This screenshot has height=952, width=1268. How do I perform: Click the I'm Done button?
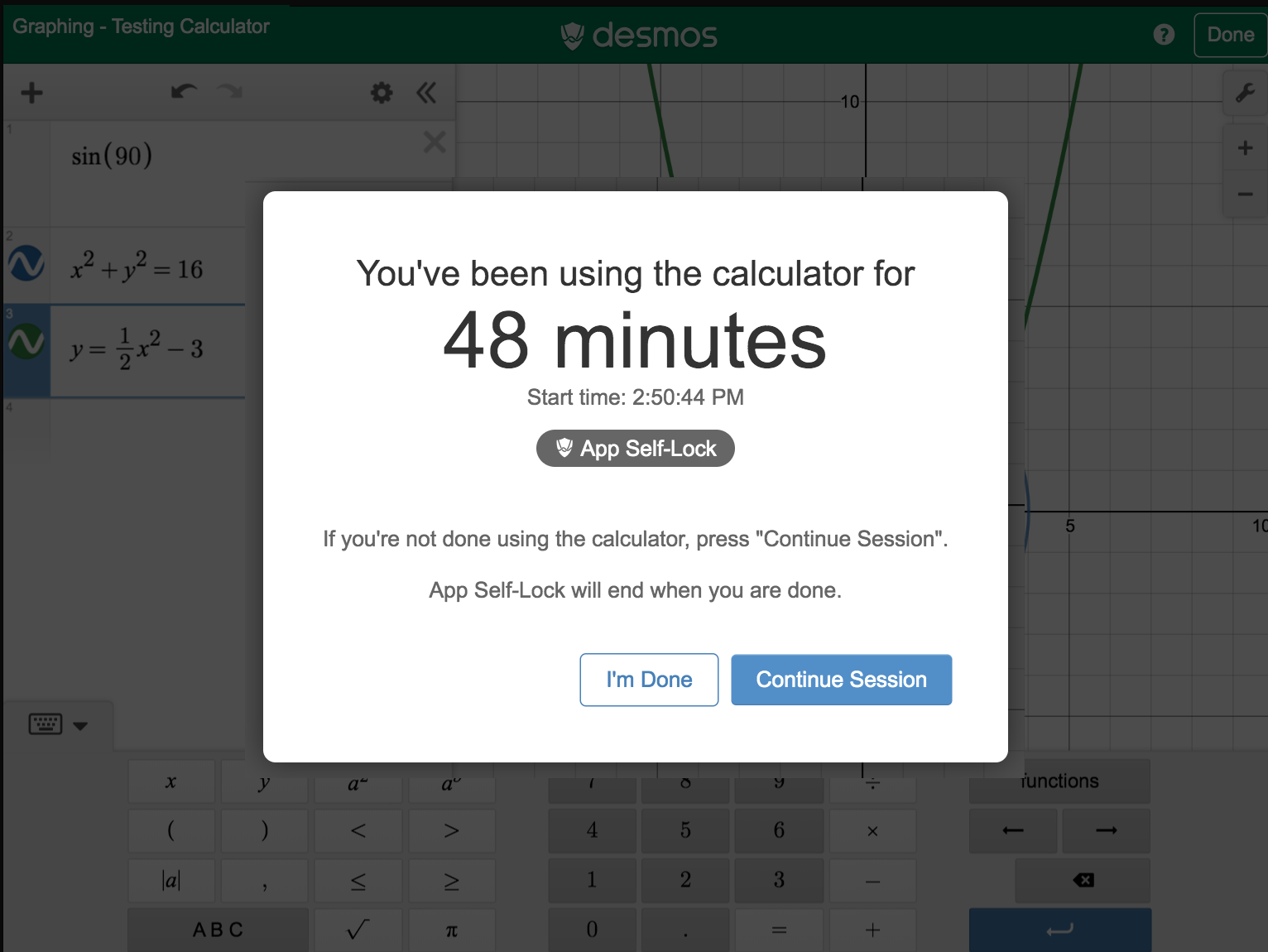click(x=649, y=680)
